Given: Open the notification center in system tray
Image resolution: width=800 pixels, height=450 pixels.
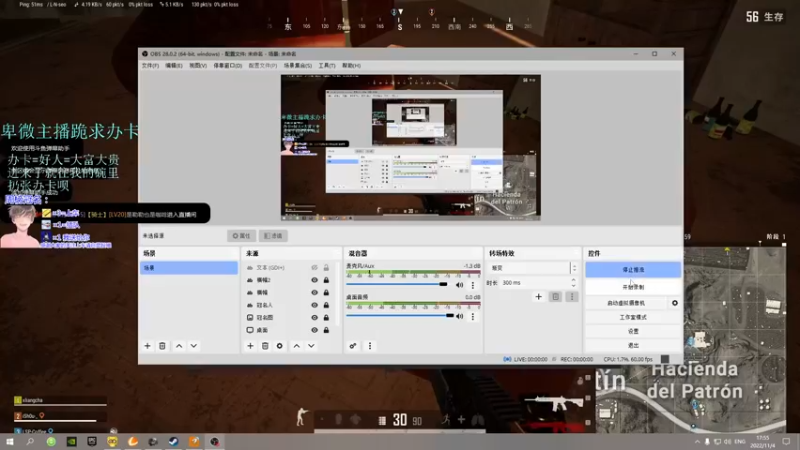Looking at the screenshot, I should (786, 441).
